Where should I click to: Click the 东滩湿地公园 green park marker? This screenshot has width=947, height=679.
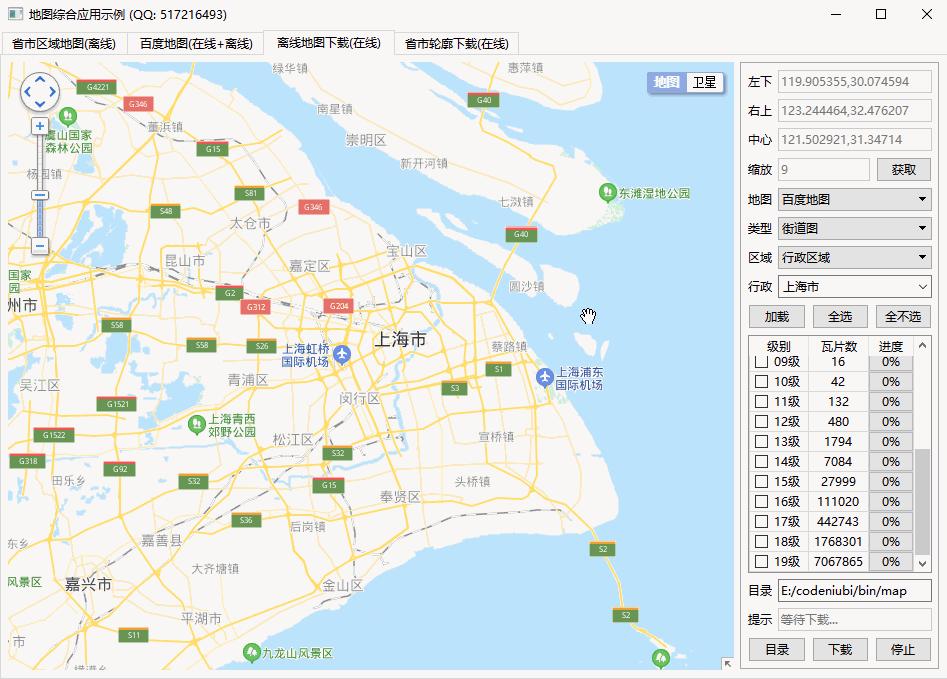coord(607,190)
